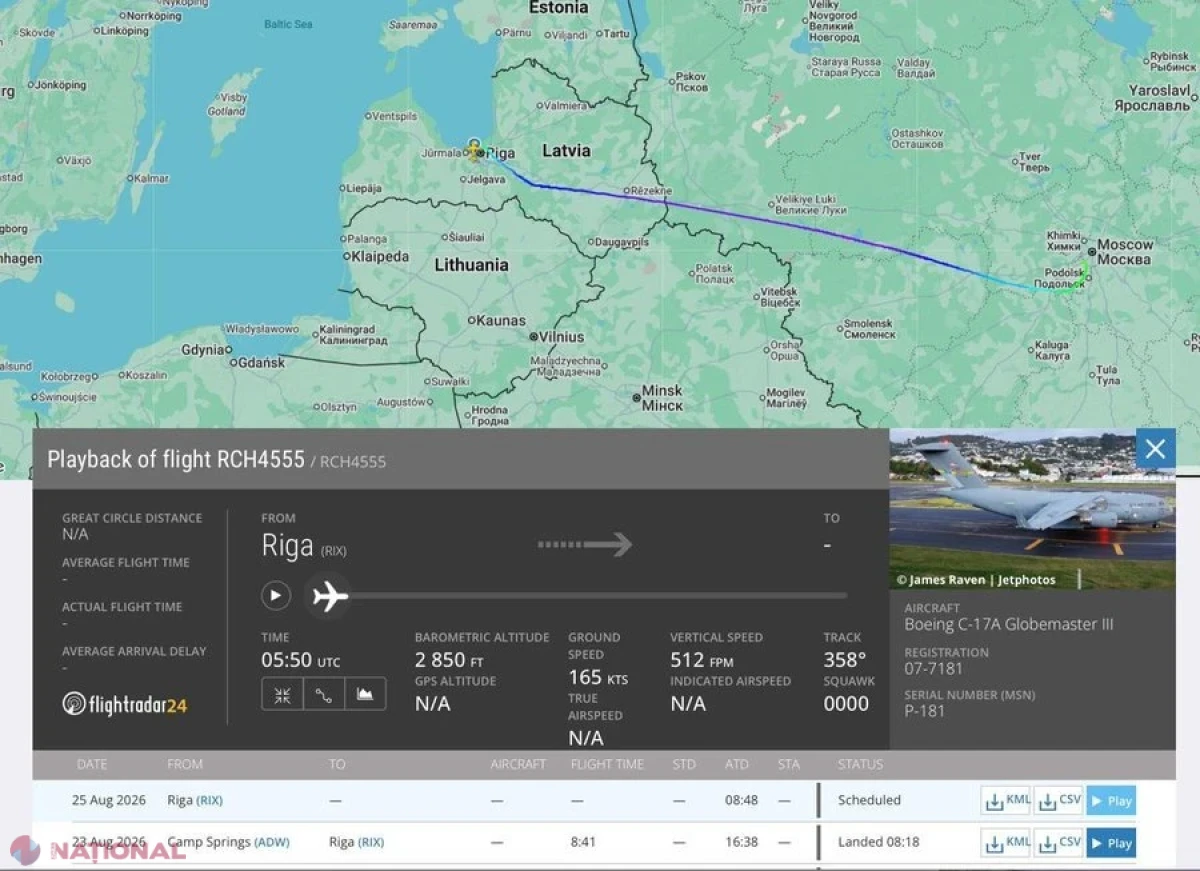Click the ground speed value 165 KTS

[x=598, y=678]
